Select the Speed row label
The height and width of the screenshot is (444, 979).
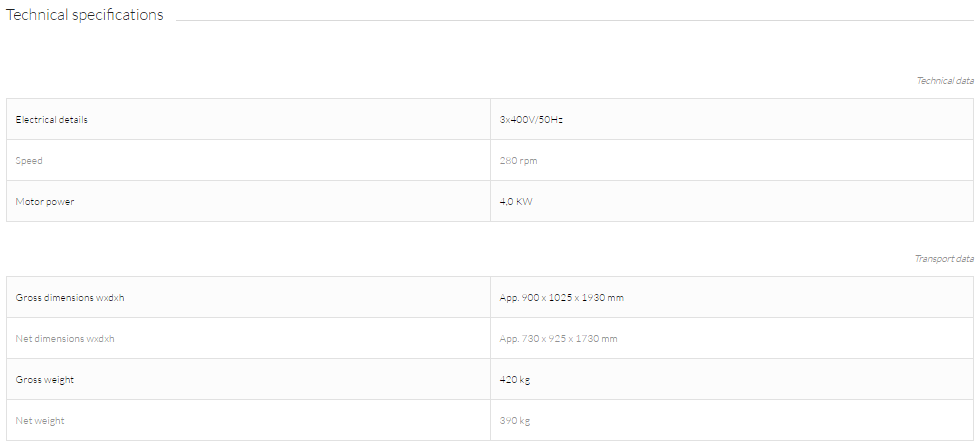[29, 160]
